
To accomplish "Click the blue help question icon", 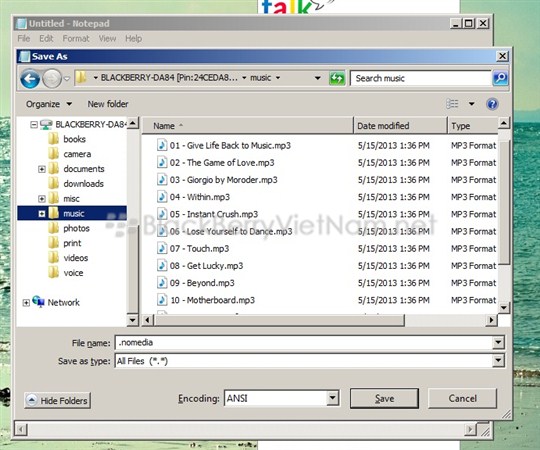I will coord(492,104).
